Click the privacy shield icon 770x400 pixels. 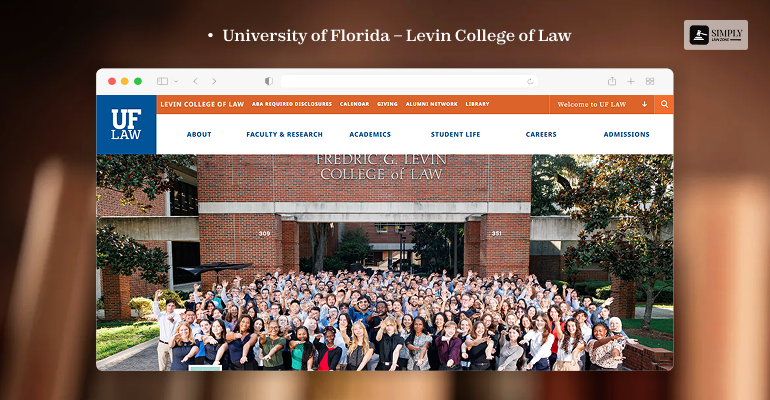coord(269,81)
